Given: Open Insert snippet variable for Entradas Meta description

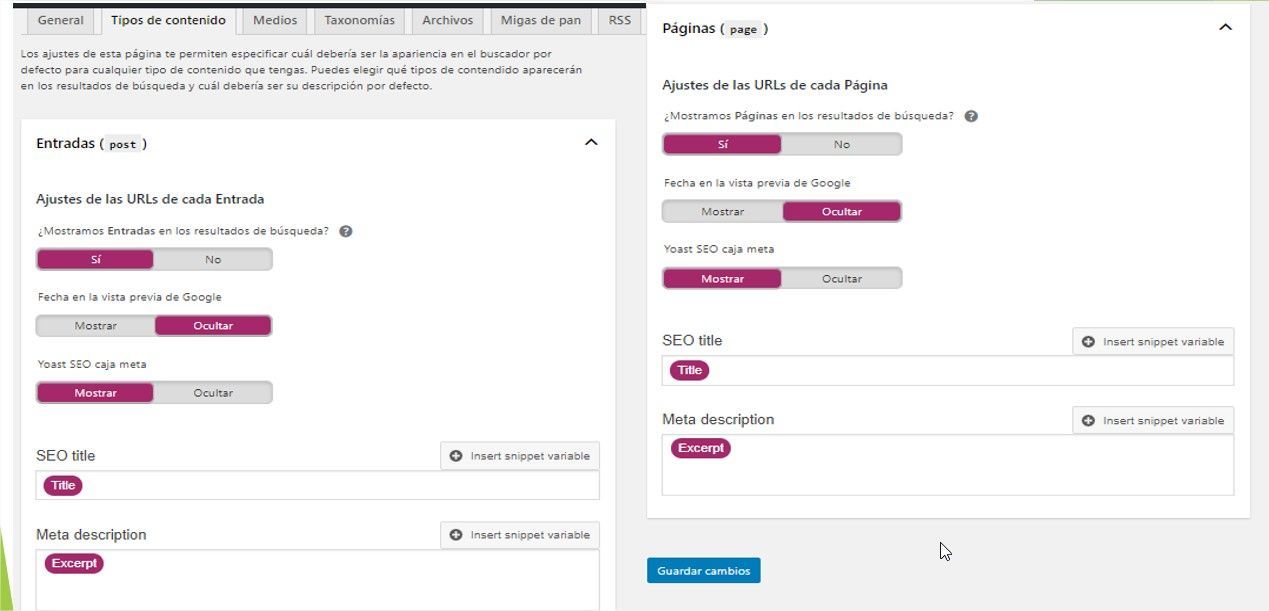Looking at the screenshot, I should point(520,535).
